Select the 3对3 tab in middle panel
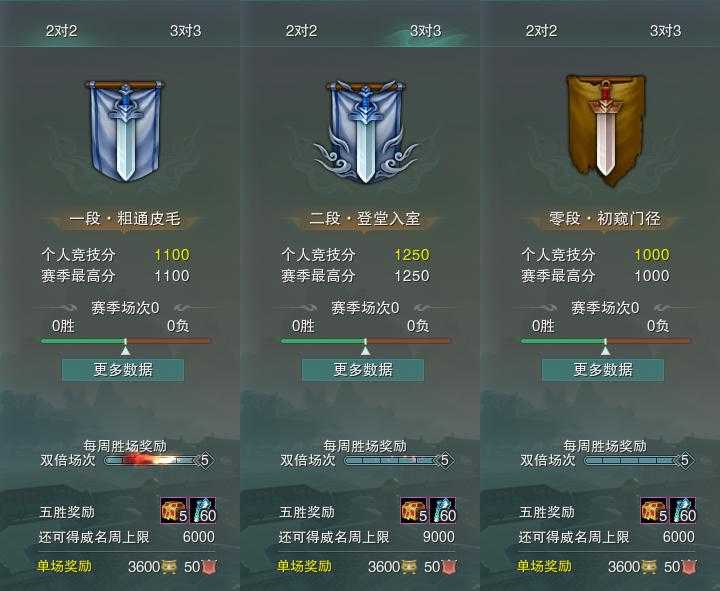The image size is (720, 591). [425, 31]
